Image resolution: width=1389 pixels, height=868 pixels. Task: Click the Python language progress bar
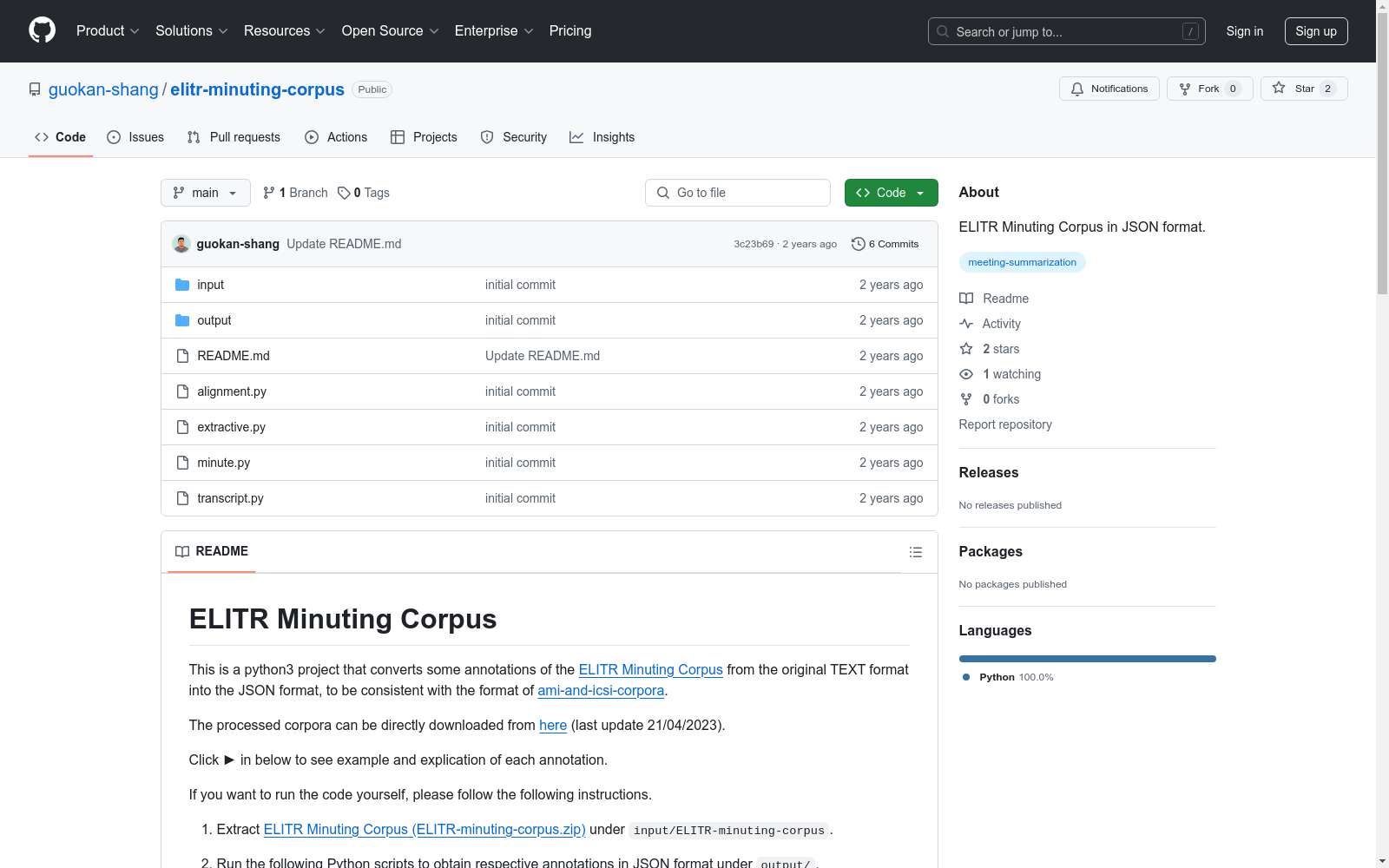point(1088,659)
